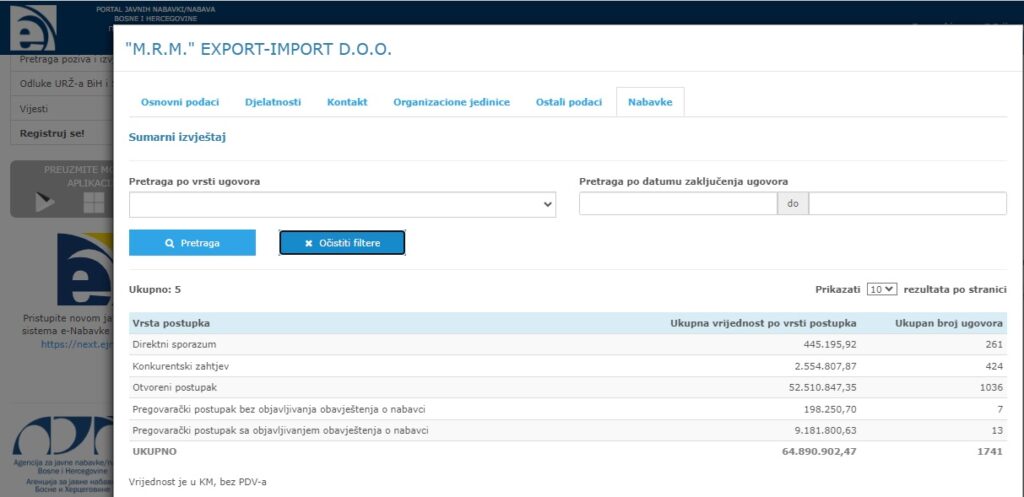Open the Osnovni podaci tab
This screenshot has height=497, width=1024.
[x=180, y=102]
